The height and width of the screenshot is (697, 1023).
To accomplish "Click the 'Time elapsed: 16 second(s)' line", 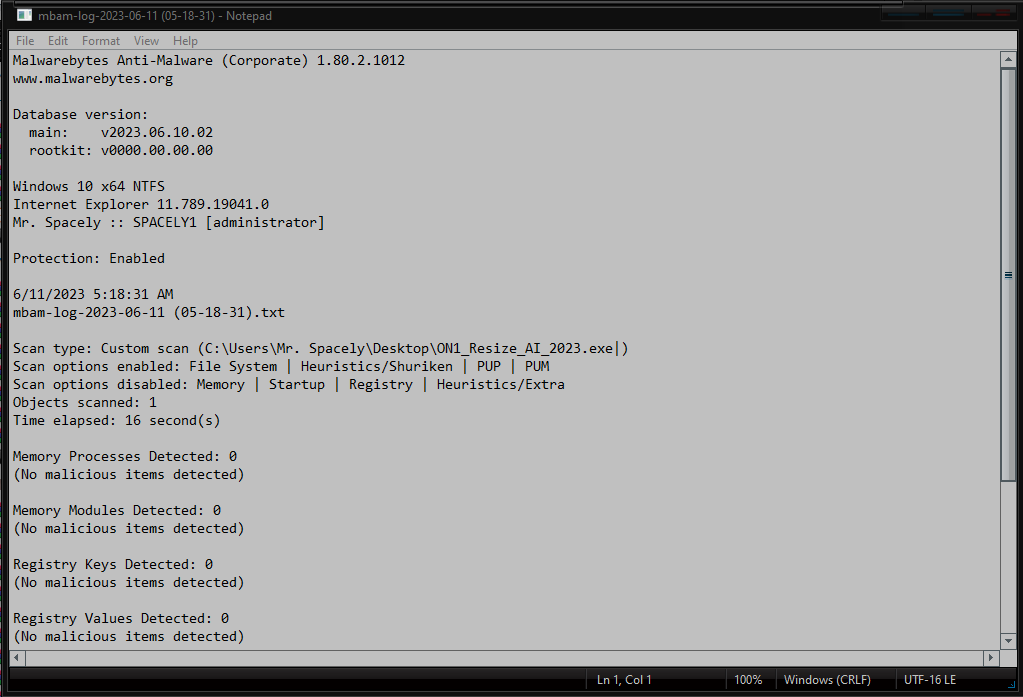I will pos(117,421).
